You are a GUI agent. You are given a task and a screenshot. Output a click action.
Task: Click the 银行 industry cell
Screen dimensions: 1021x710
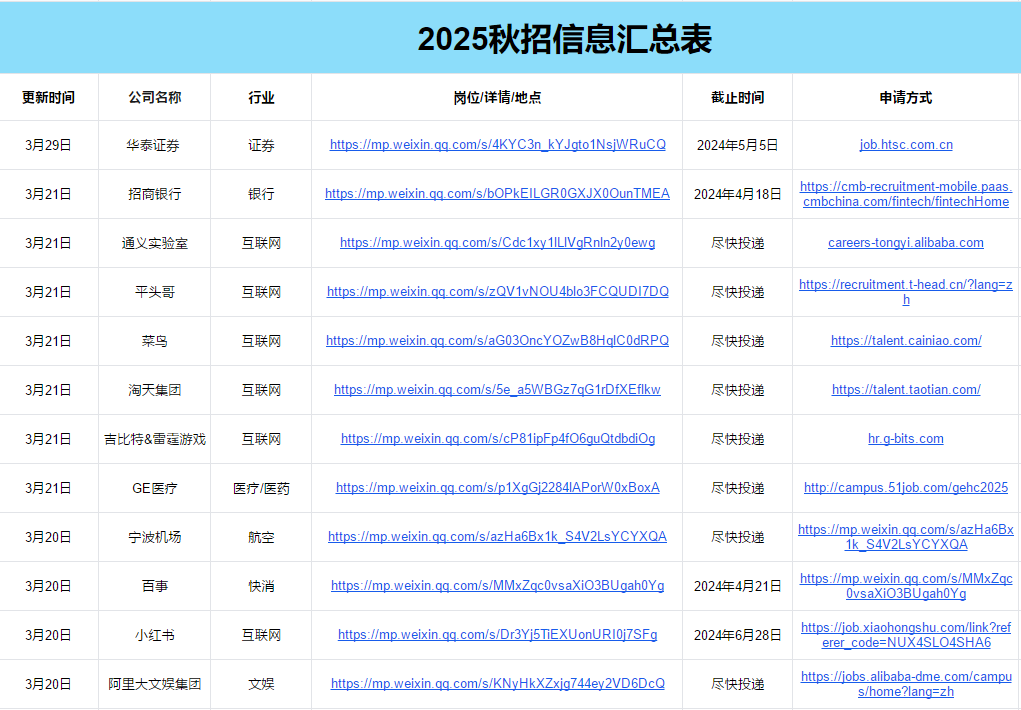[261, 194]
